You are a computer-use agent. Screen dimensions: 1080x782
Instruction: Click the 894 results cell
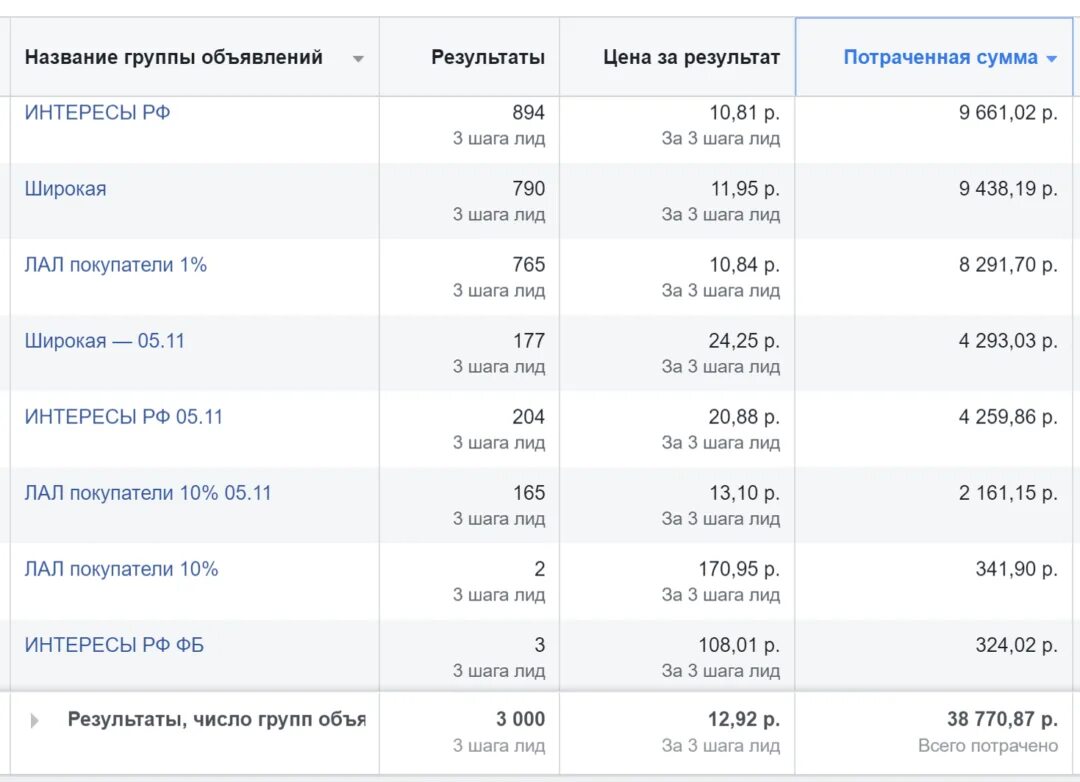tap(528, 113)
